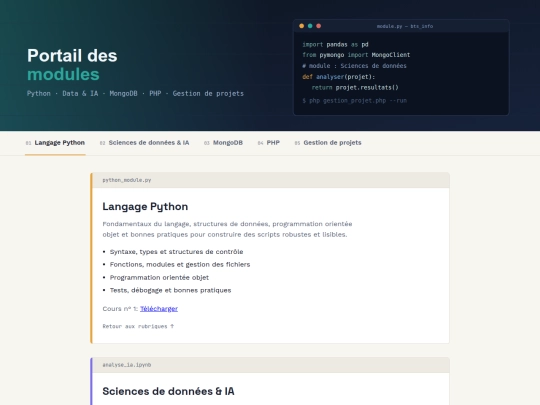The width and height of the screenshot is (540, 405).
Task: Click the red dot in code window
Action: pos(319,26)
